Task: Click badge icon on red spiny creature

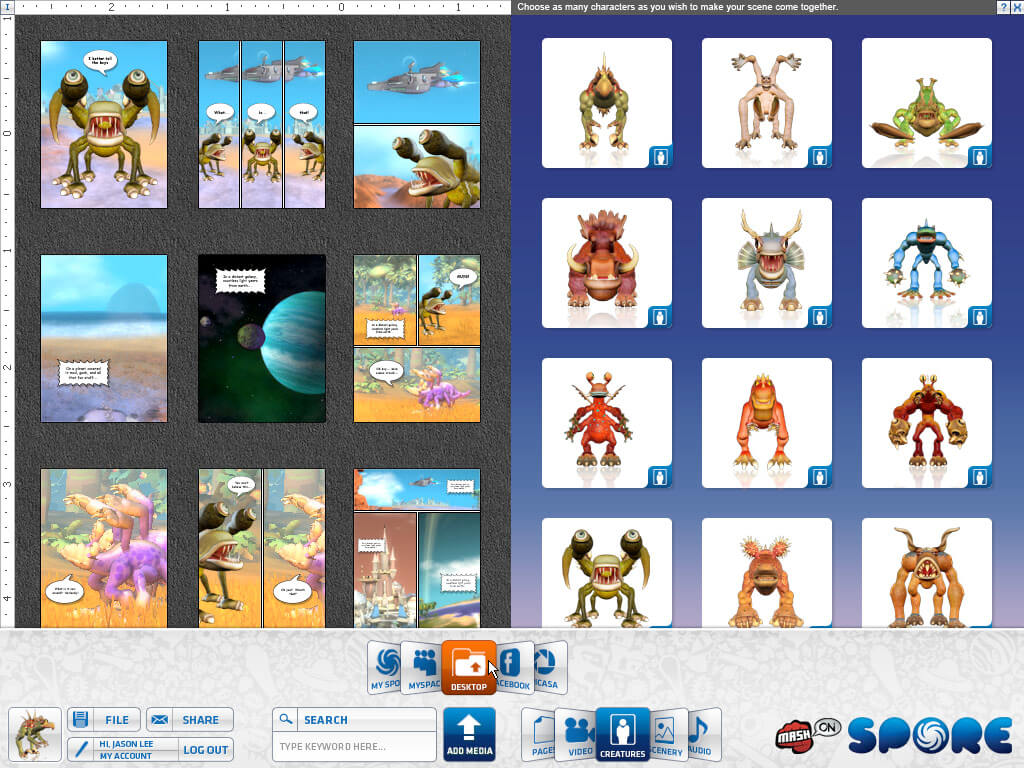Action: [x=660, y=477]
